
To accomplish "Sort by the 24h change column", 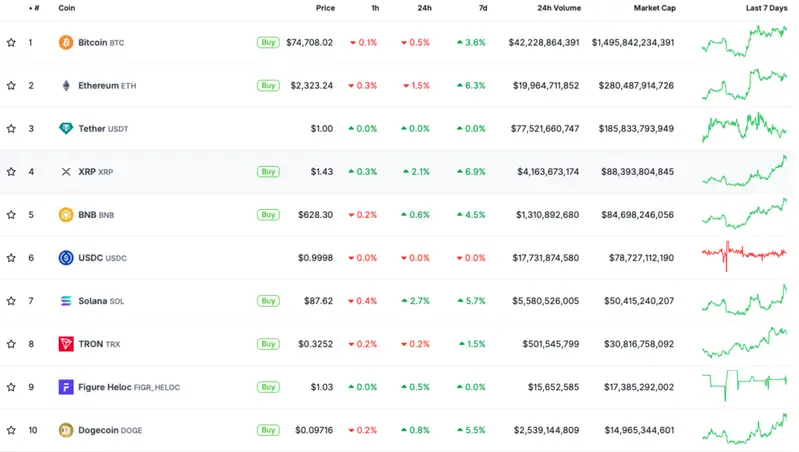I will 424,8.
